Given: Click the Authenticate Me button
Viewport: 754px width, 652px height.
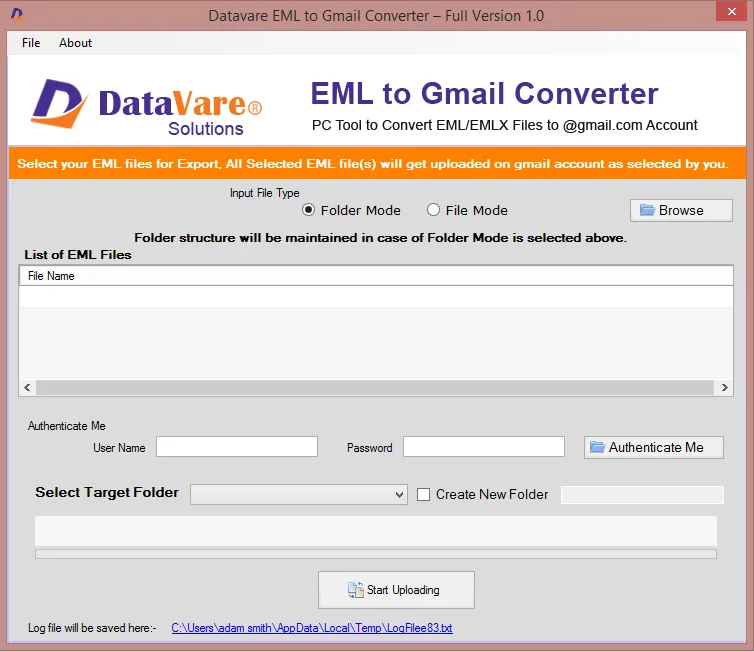Looking at the screenshot, I should (x=653, y=447).
